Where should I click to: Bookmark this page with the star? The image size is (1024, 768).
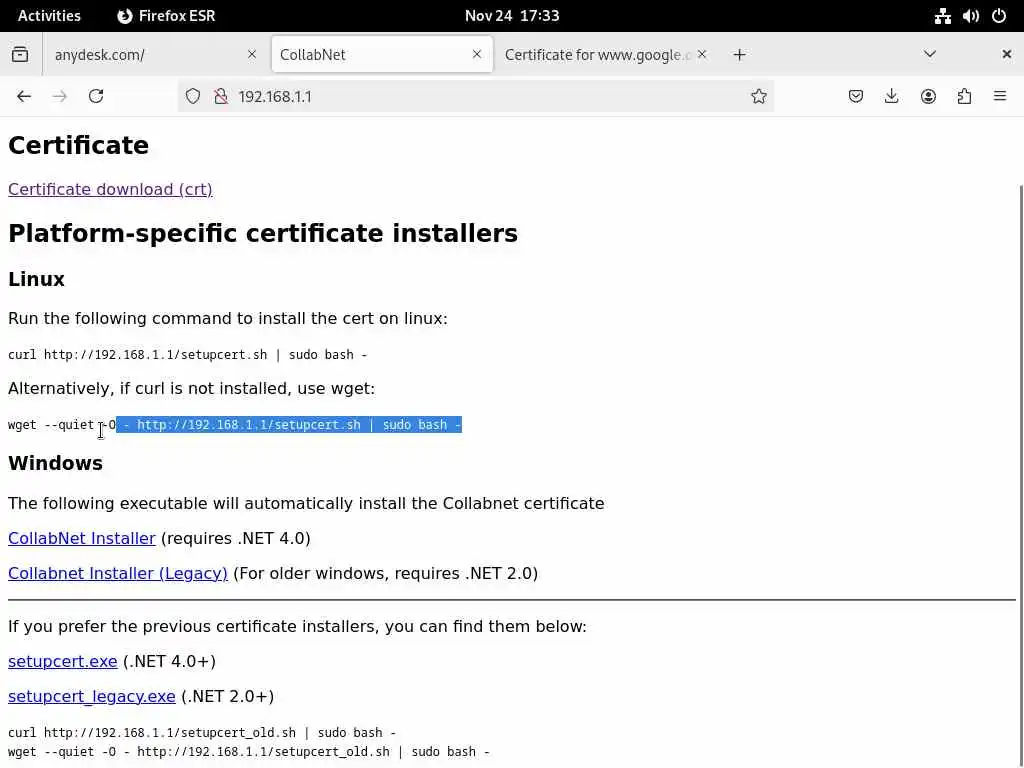point(758,97)
